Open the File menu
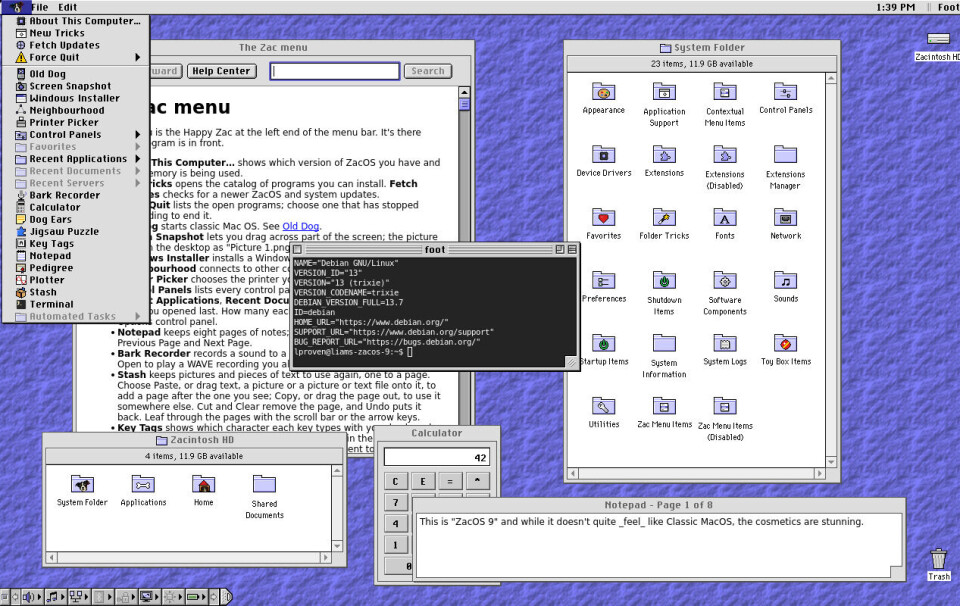 [40, 7]
